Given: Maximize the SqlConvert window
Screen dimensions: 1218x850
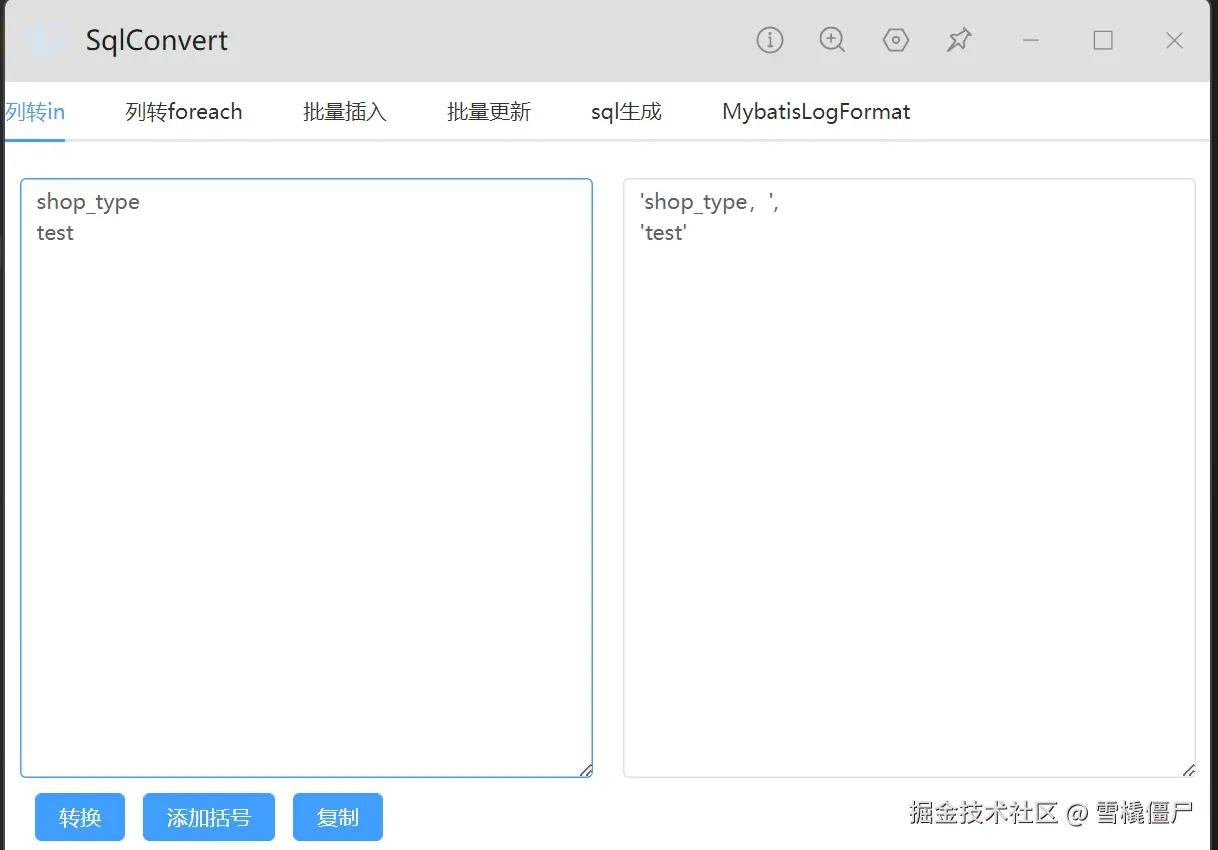Looking at the screenshot, I should [1103, 40].
